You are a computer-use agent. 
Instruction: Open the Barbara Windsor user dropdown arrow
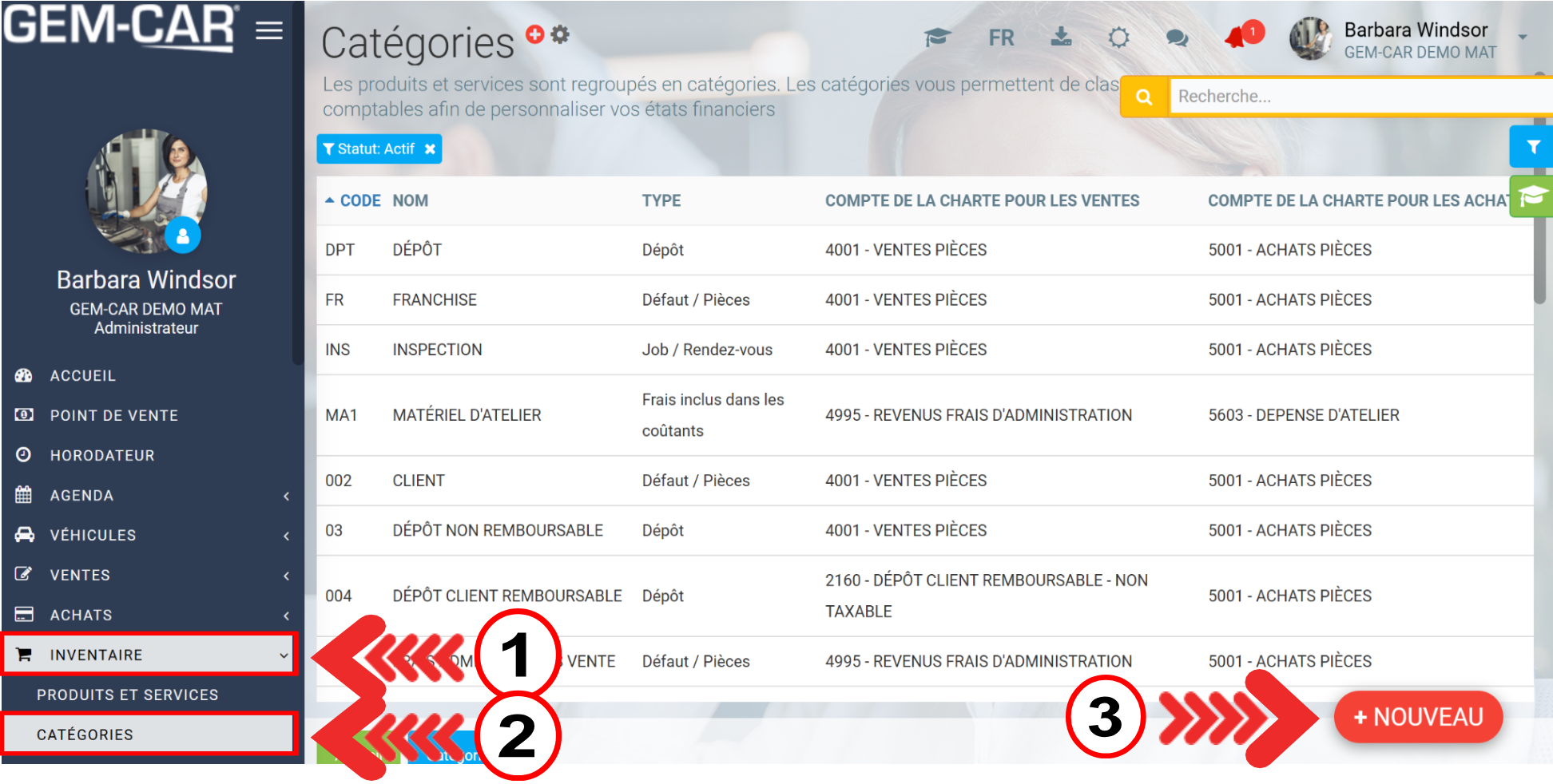click(1522, 38)
